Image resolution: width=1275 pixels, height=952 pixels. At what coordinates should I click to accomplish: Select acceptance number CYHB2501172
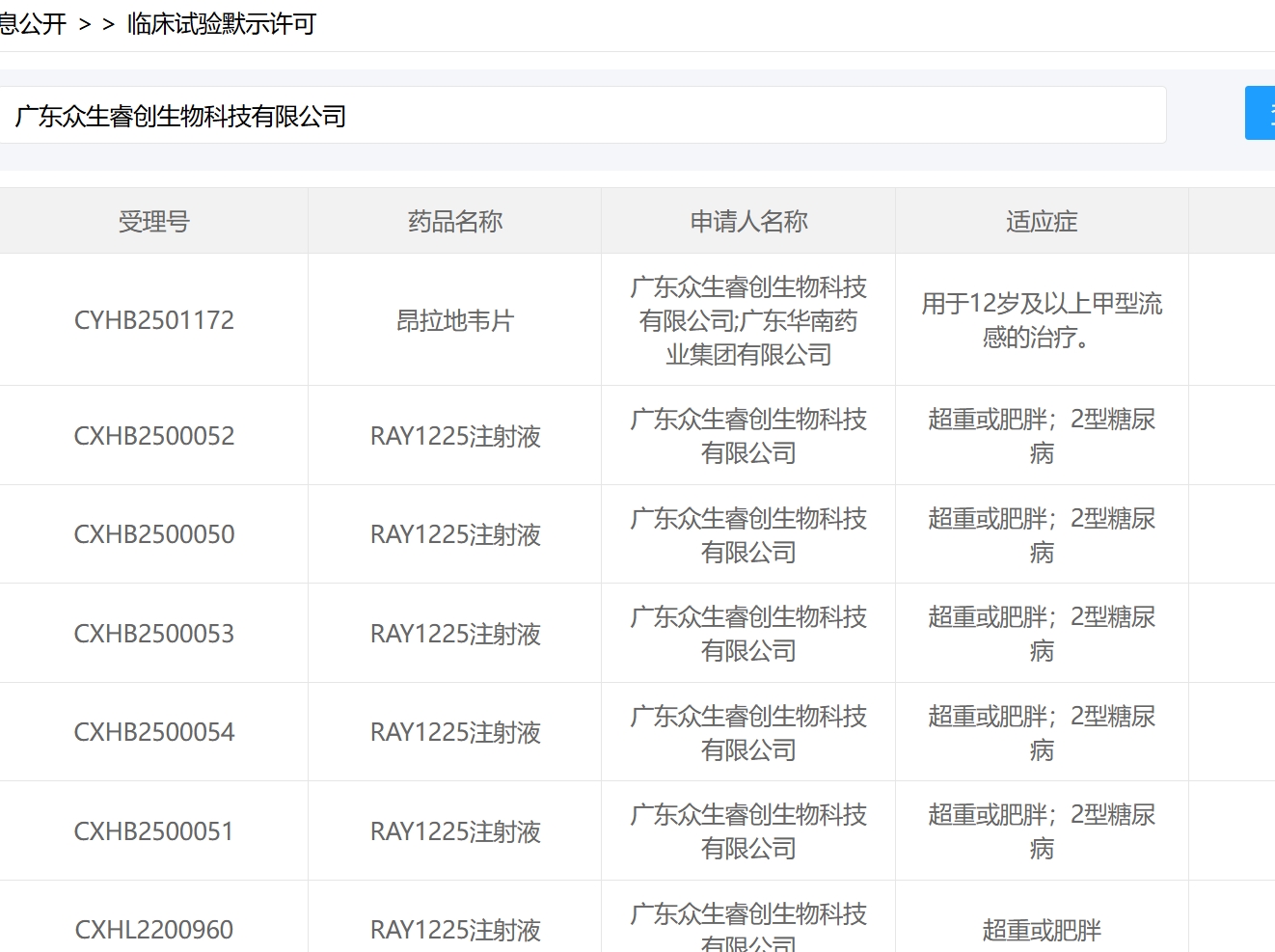coord(154,320)
